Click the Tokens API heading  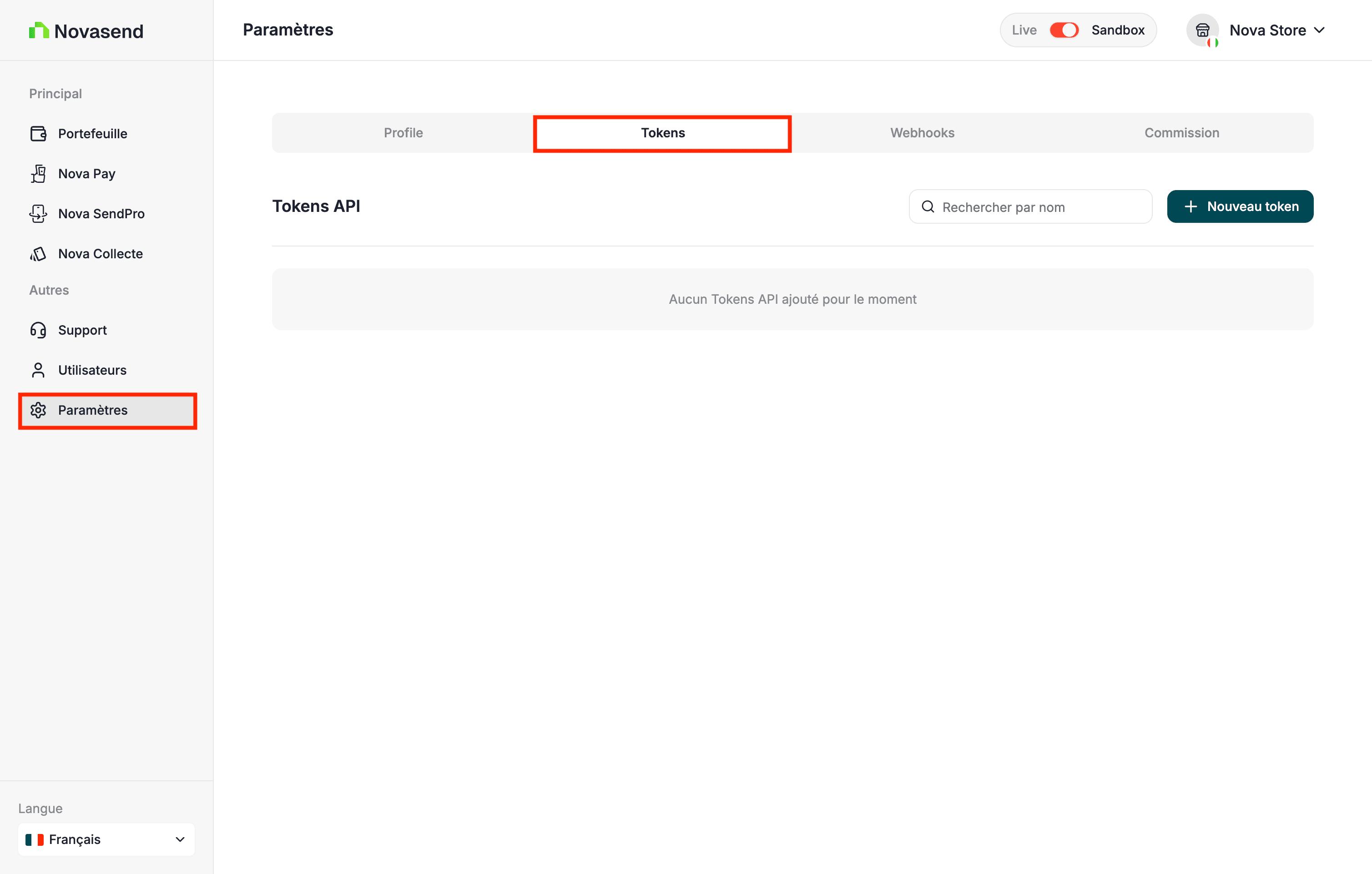(x=316, y=206)
